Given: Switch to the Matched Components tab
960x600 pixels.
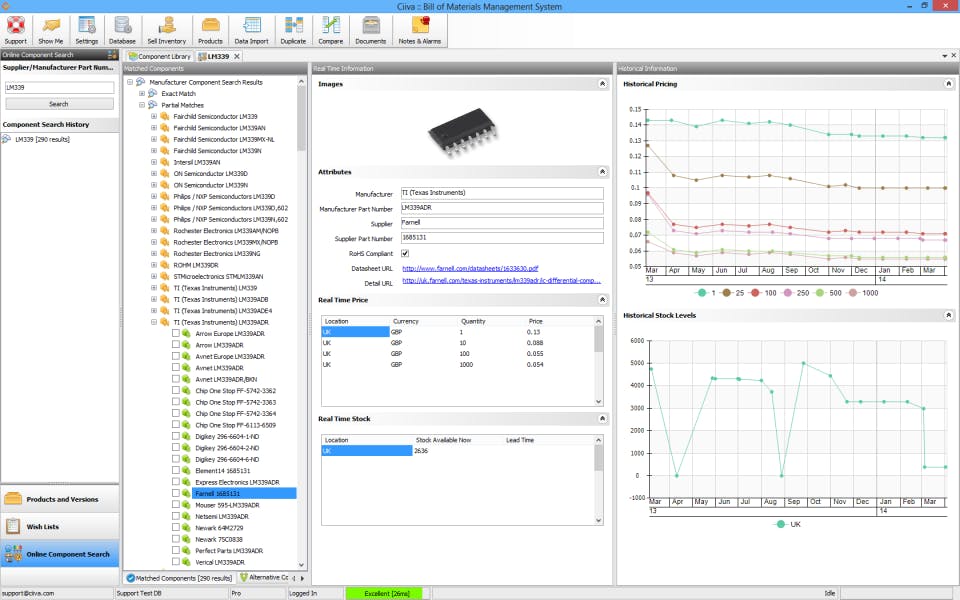Looking at the screenshot, I should tap(179, 578).
